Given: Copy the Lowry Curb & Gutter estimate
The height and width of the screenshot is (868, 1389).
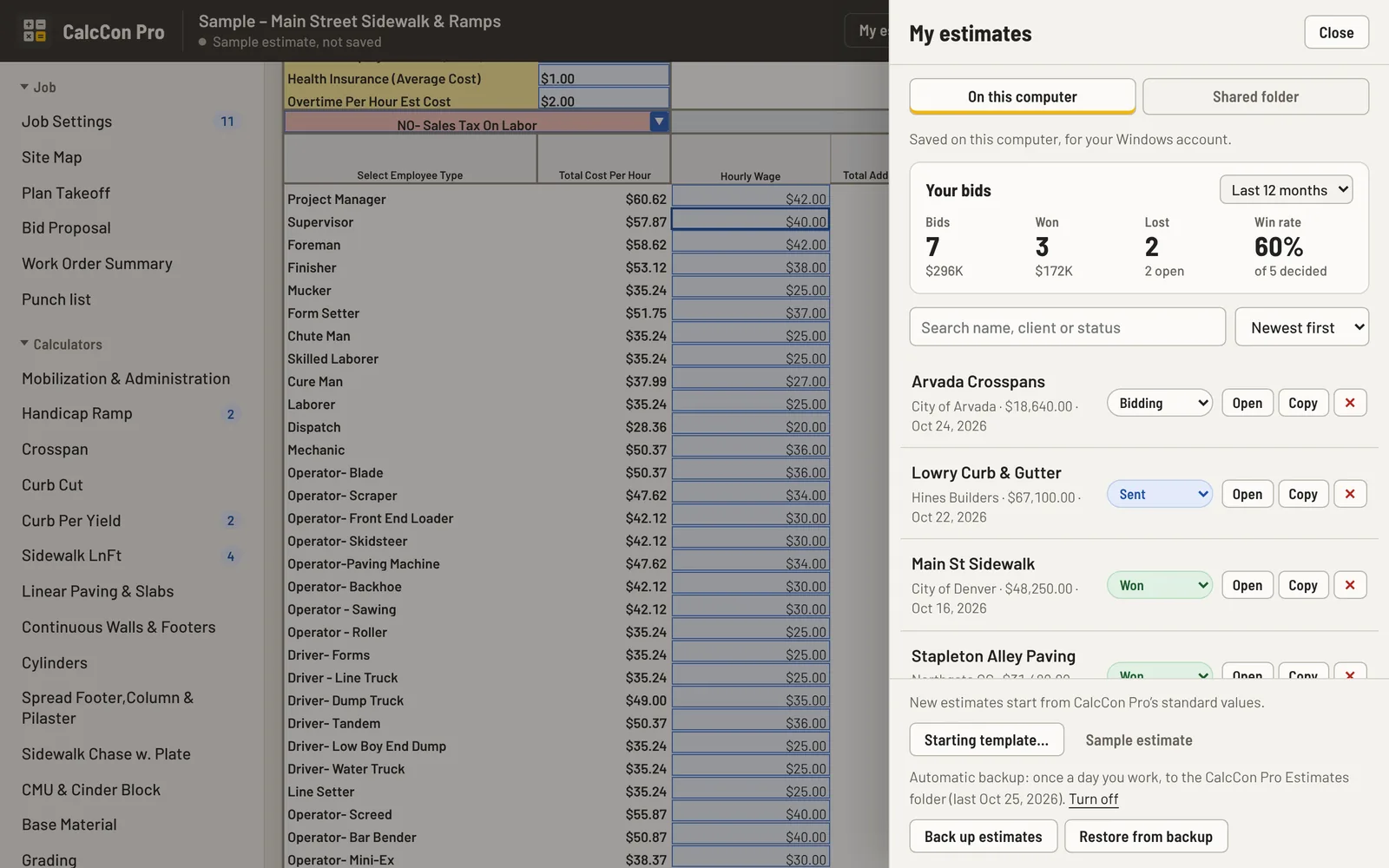Looking at the screenshot, I should 1302,494.
